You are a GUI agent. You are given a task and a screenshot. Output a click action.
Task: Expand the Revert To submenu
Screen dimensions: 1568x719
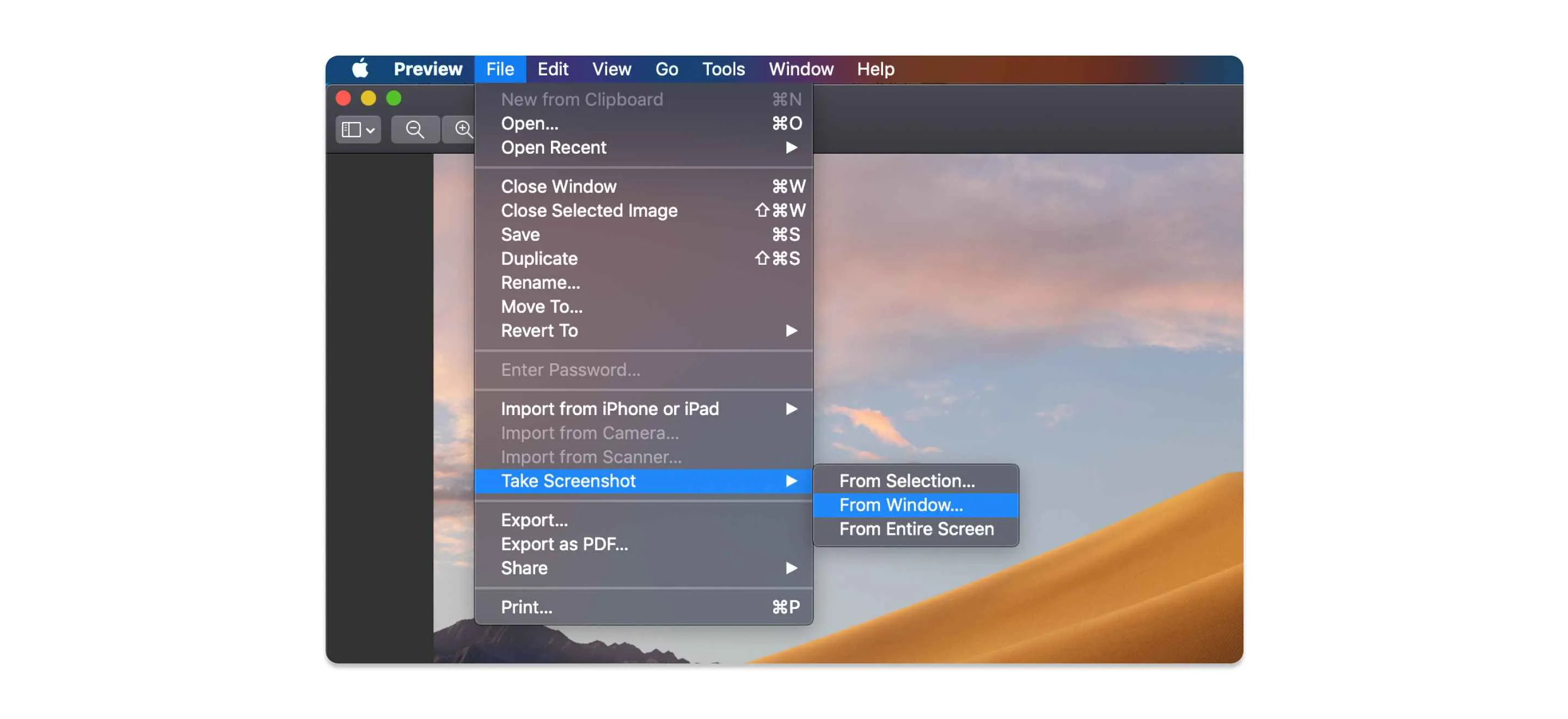pyautogui.click(x=792, y=331)
